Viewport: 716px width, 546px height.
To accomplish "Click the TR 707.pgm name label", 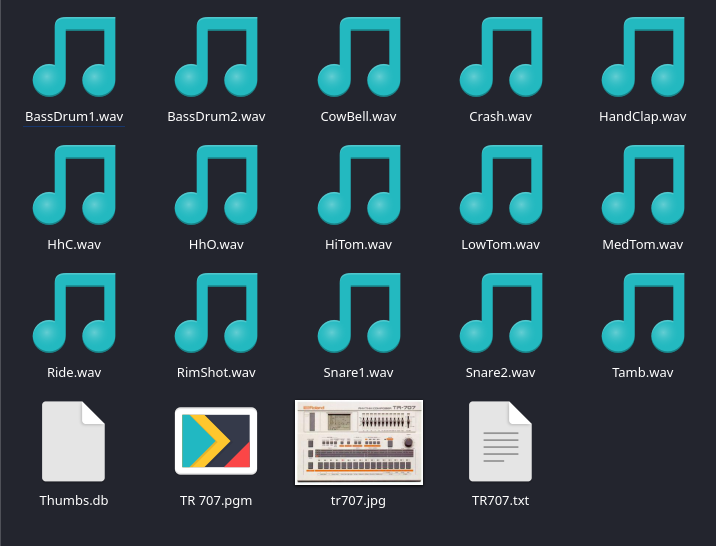I will (x=216, y=501).
